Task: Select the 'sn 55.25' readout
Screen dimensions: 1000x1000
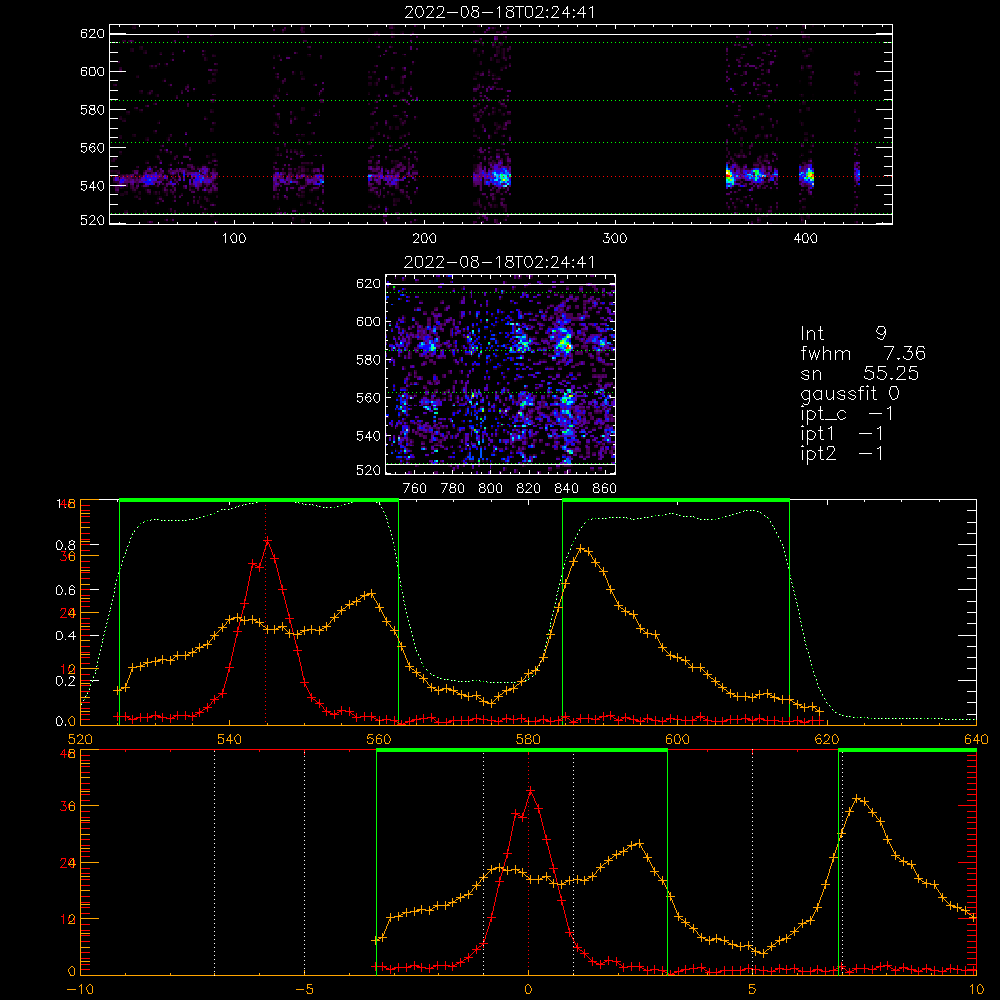Action: pos(860,373)
